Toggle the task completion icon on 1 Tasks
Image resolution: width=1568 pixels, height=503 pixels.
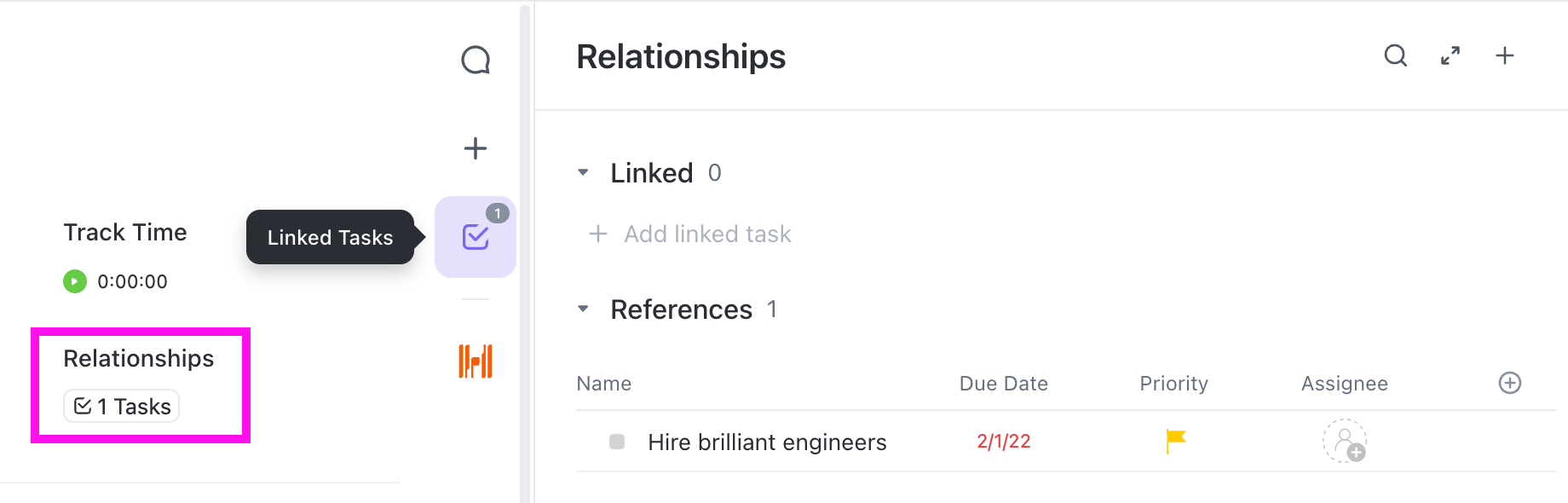coord(82,407)
